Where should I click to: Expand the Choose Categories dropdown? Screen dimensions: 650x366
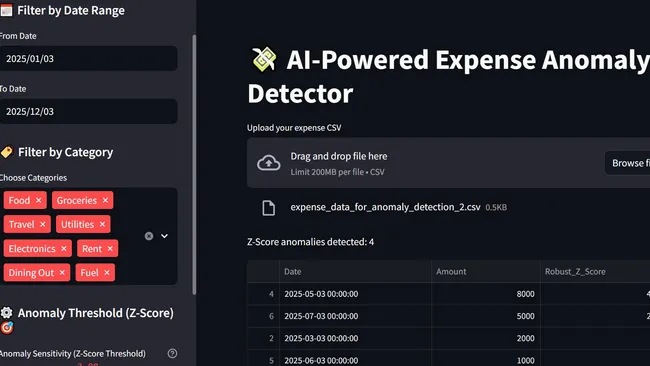pos(165,236)
